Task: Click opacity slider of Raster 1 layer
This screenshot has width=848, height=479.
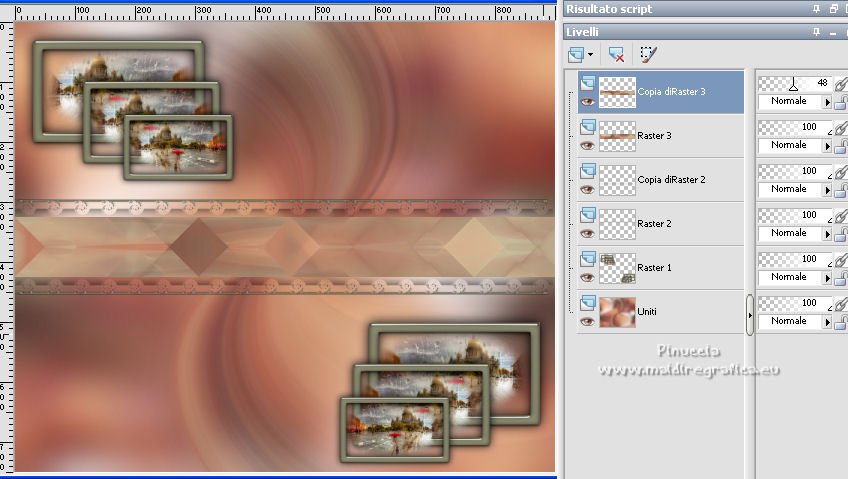Action: pos(794,260)
